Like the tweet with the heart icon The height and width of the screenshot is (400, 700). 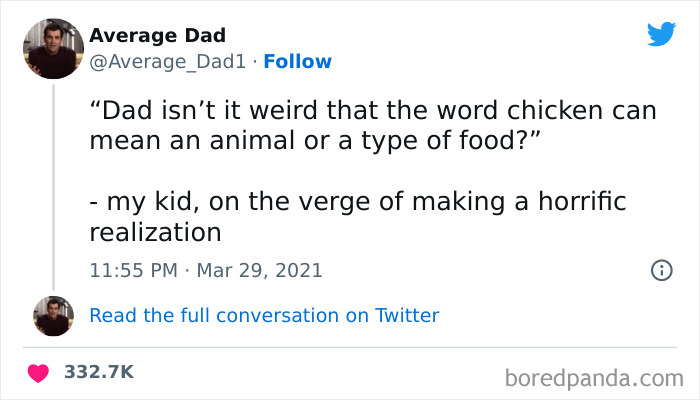(40, 372)
